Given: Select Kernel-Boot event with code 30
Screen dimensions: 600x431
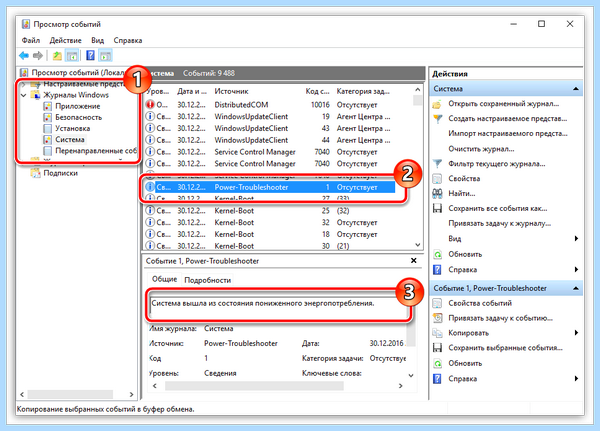Looking at the screenshot, I should (x=270, y=246).
